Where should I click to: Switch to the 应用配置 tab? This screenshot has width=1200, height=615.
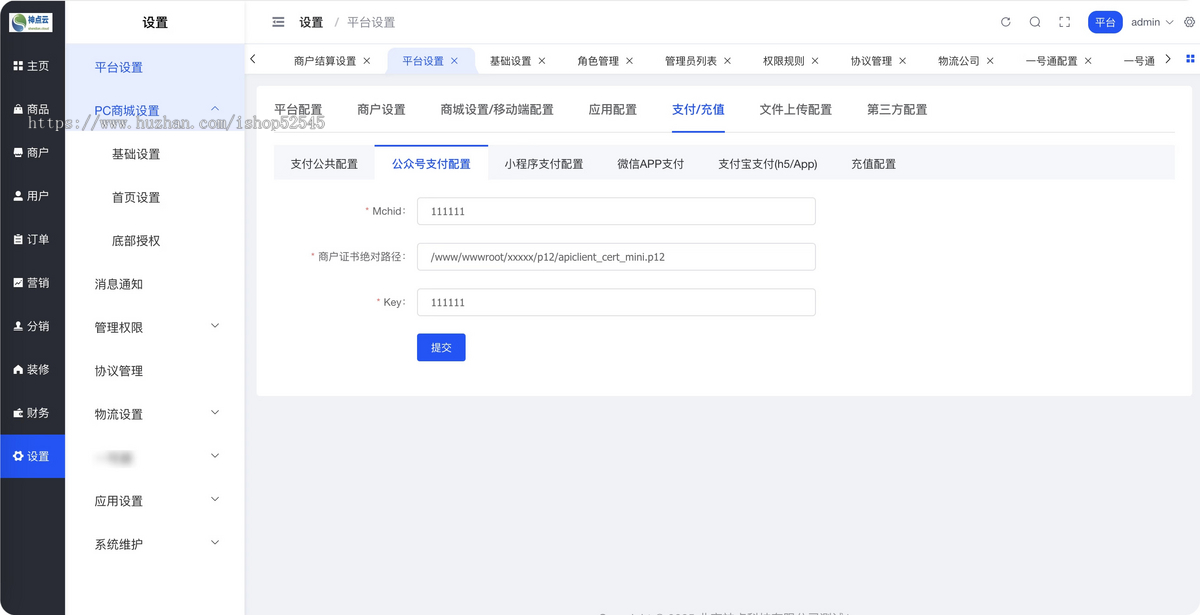613,109
